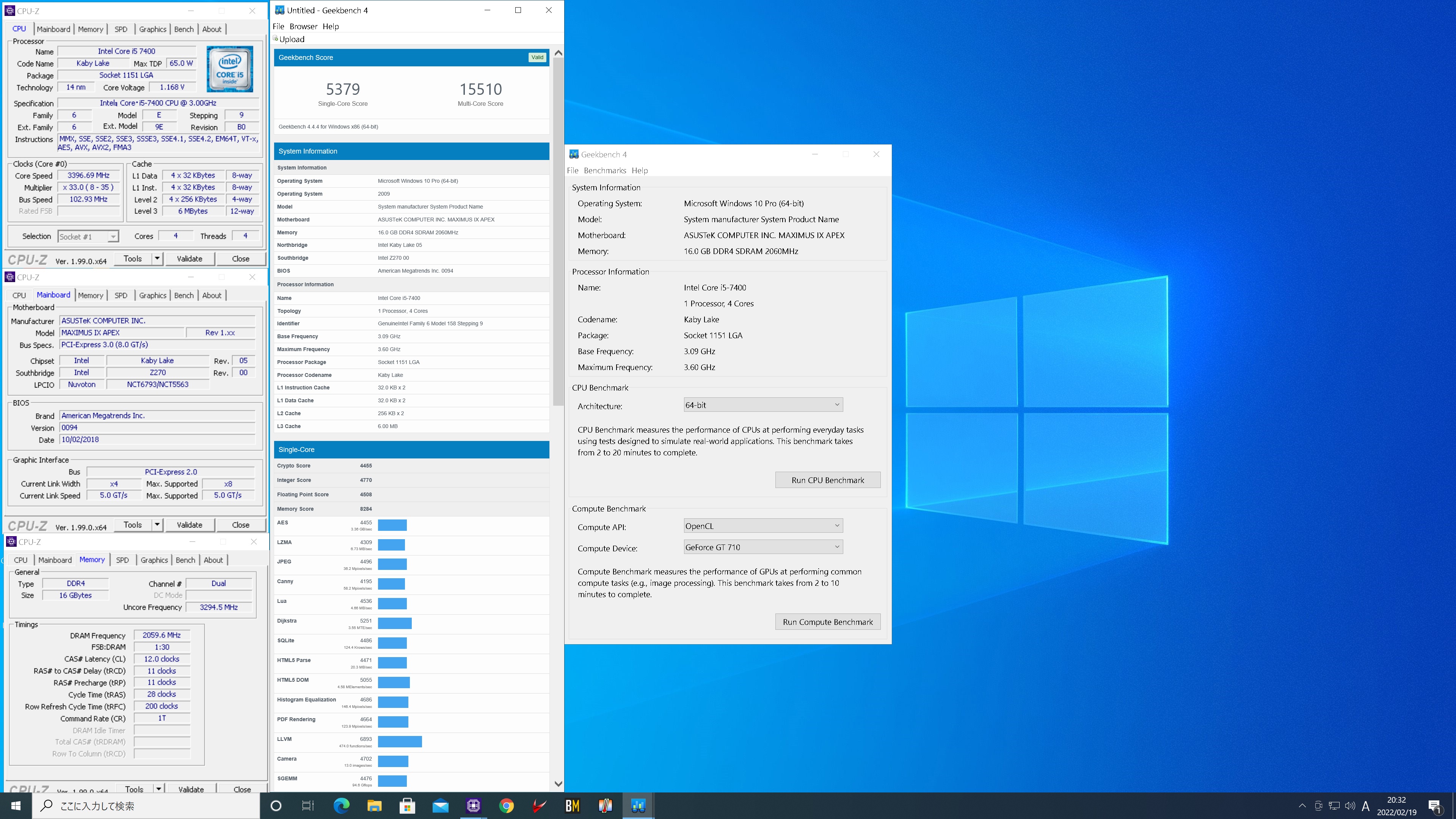Image resolution: width=1456 pixels, height=819 pixels.
Task: Open thermometer temperature app on taskbar
Action: coord(606,805)
